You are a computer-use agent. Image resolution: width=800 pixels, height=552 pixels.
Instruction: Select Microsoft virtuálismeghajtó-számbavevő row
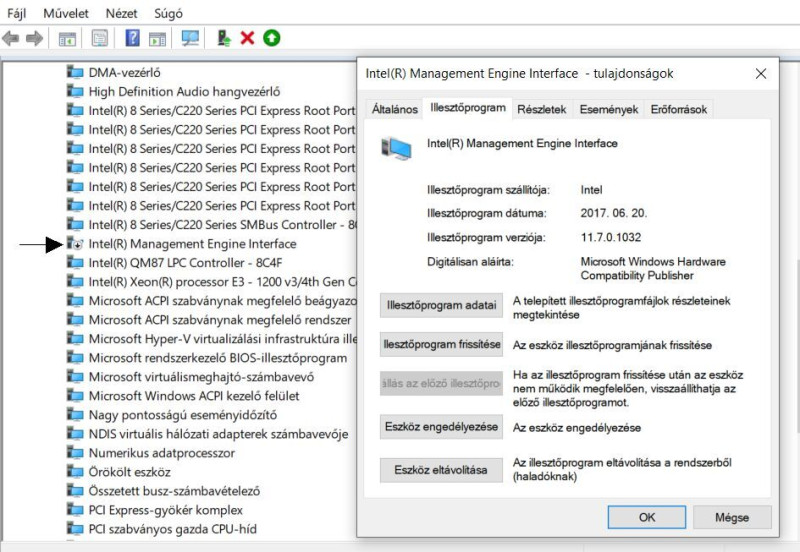coord(190,377)
